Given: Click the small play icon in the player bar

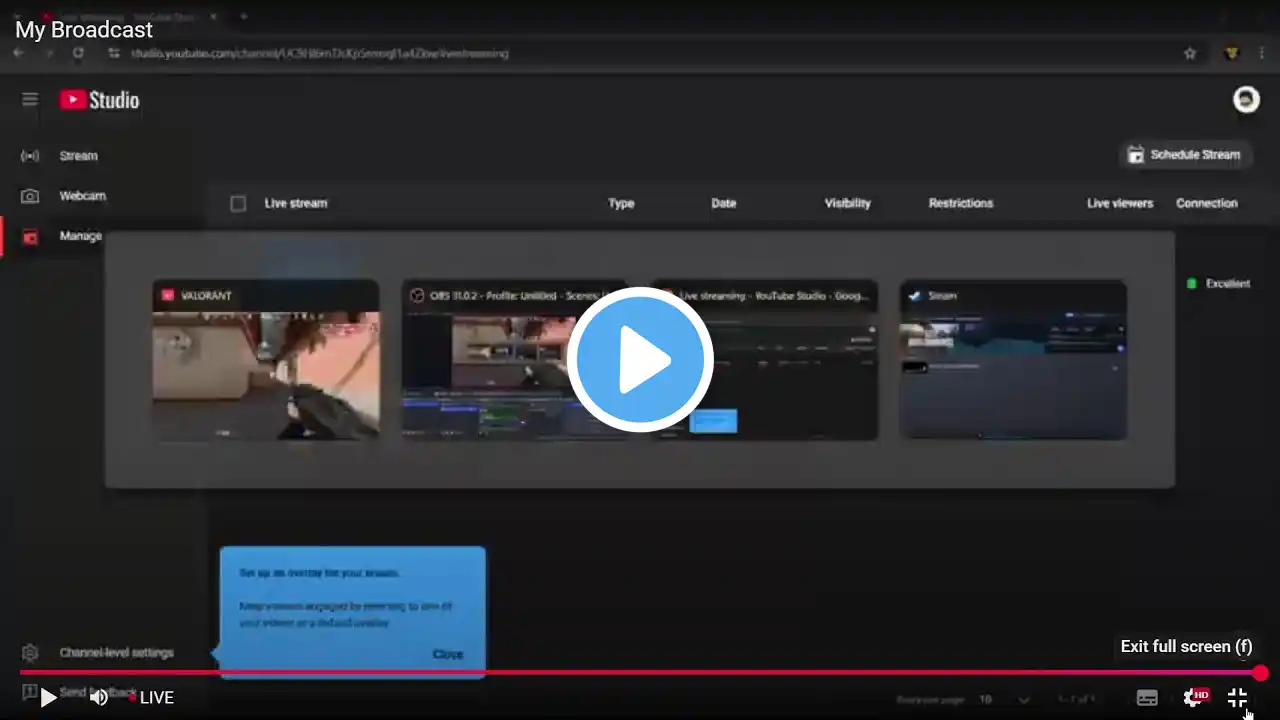Looking at the screenshot, I should pyautogui.click(x=48, y=698).
